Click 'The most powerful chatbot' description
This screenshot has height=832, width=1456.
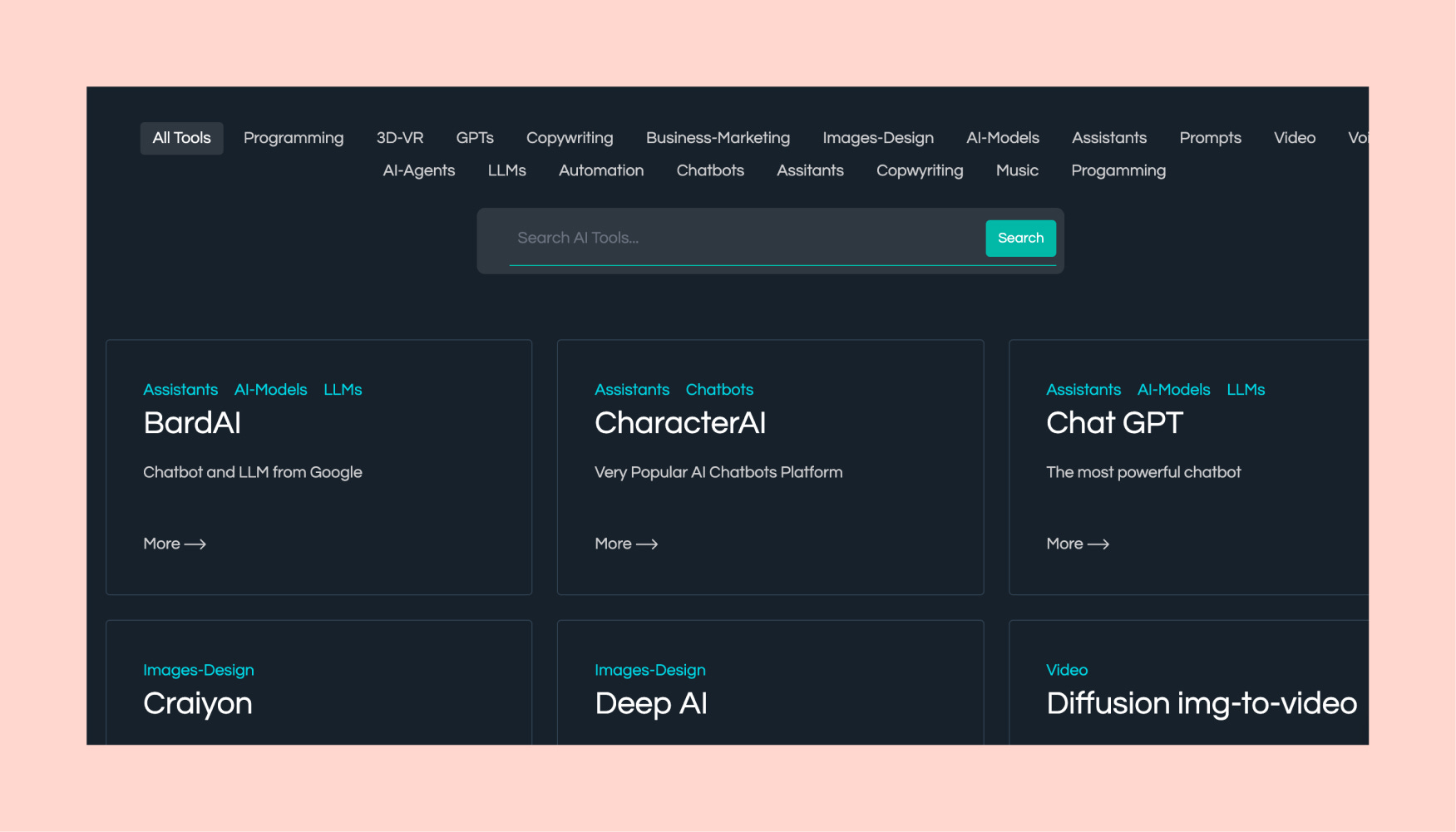(1143, 472)
